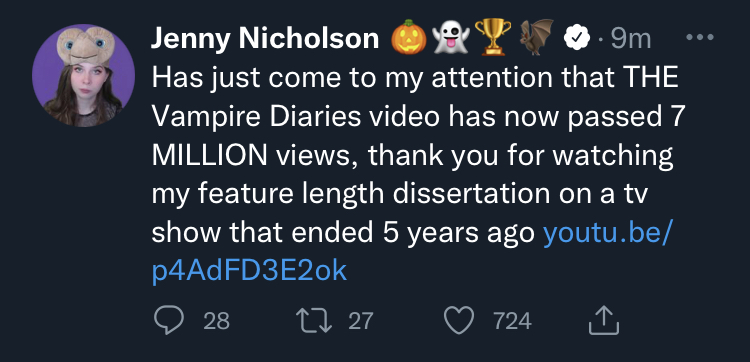
Task: Click the reply speech bubble icon
Action: [169, 320]
